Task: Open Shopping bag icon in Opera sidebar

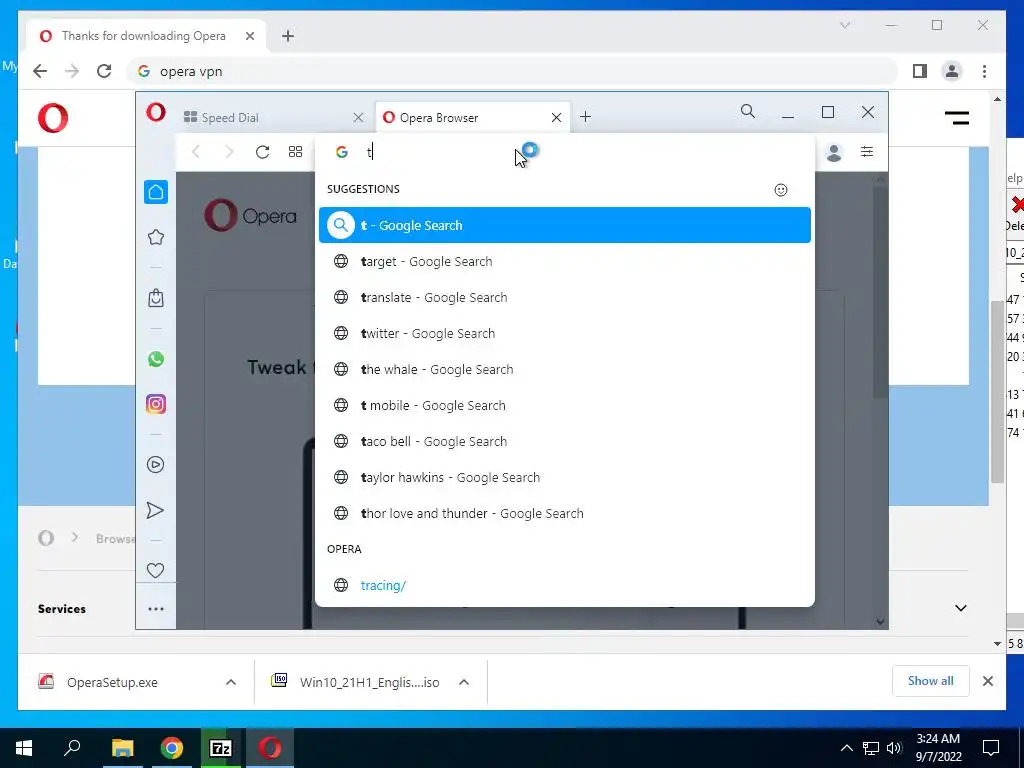Action: 155,298
